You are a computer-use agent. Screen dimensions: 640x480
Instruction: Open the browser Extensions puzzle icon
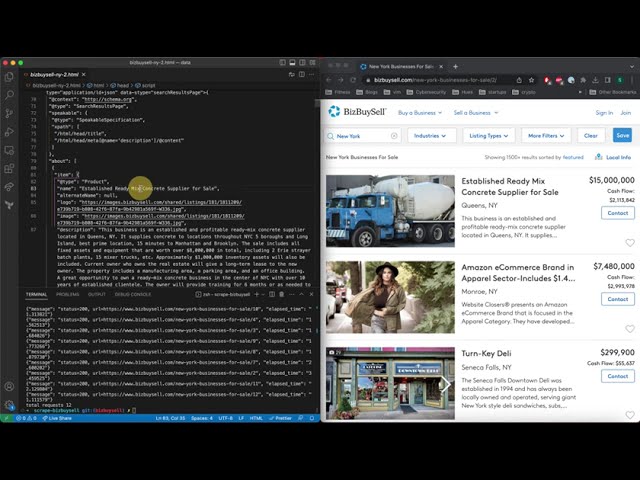click(x=583, y=80)
